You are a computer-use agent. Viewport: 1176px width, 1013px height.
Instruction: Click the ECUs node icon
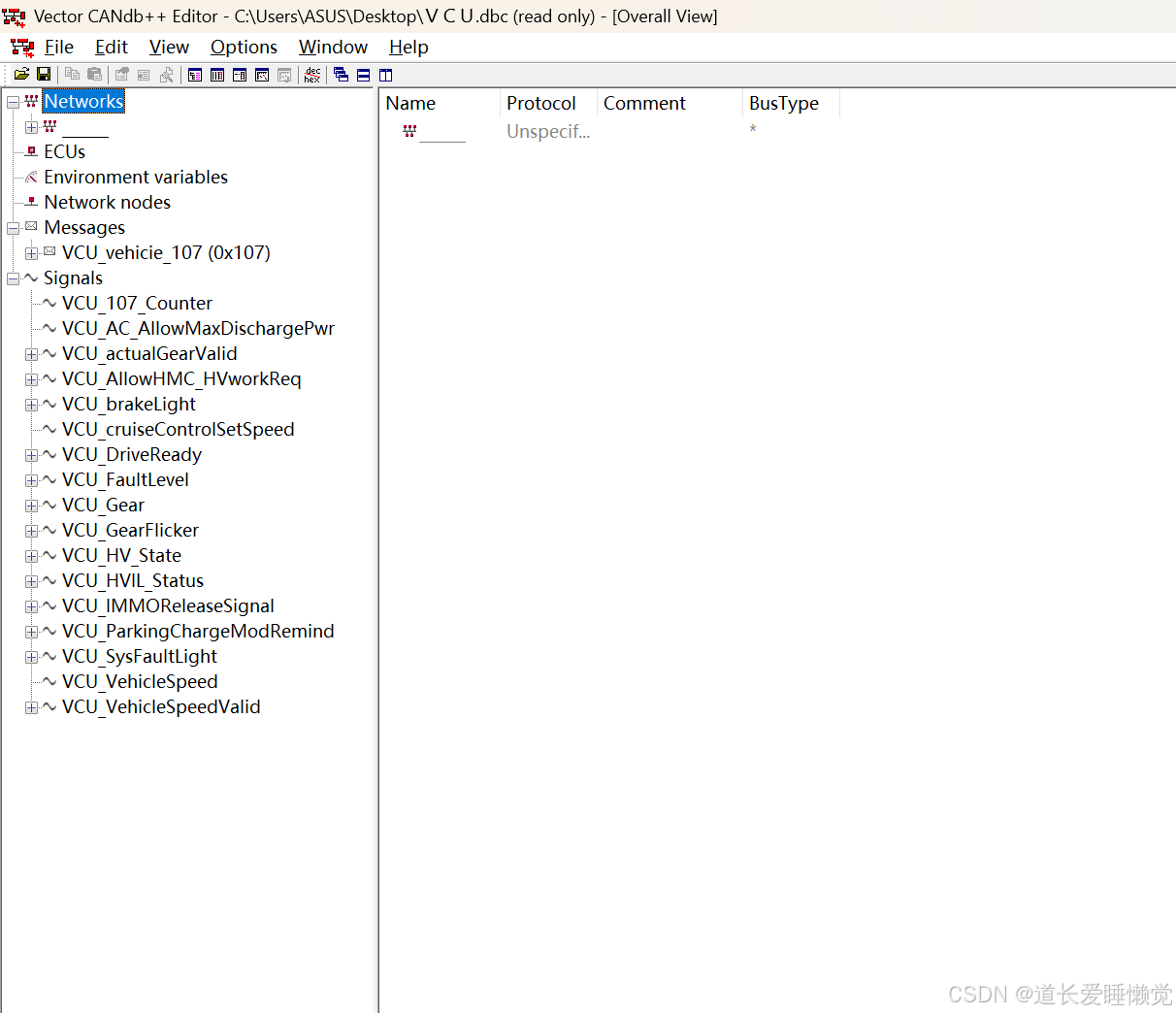coord(32,151)
